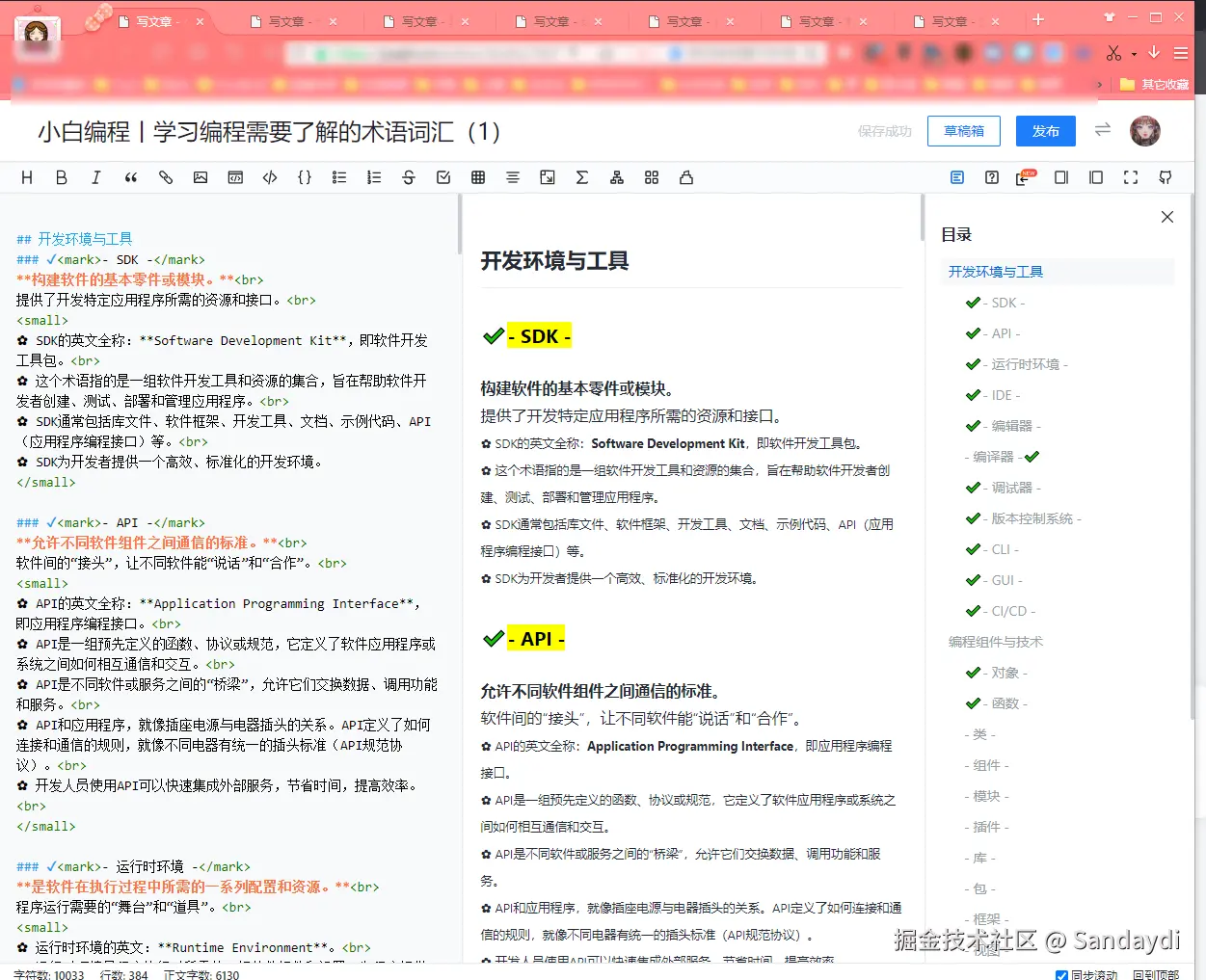Viewport: 1206px width, 980px height.
Task: Toggle bold formatting in the editor
Action: pyautogui.click(x=62, y=177)
